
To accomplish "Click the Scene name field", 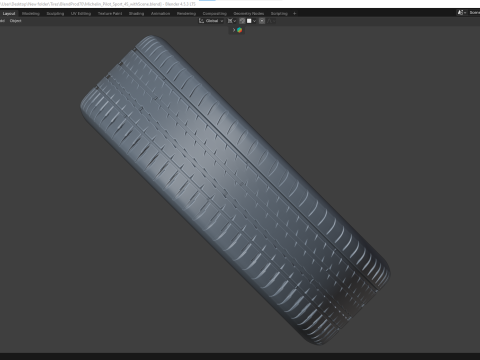I will pos(474,13).
